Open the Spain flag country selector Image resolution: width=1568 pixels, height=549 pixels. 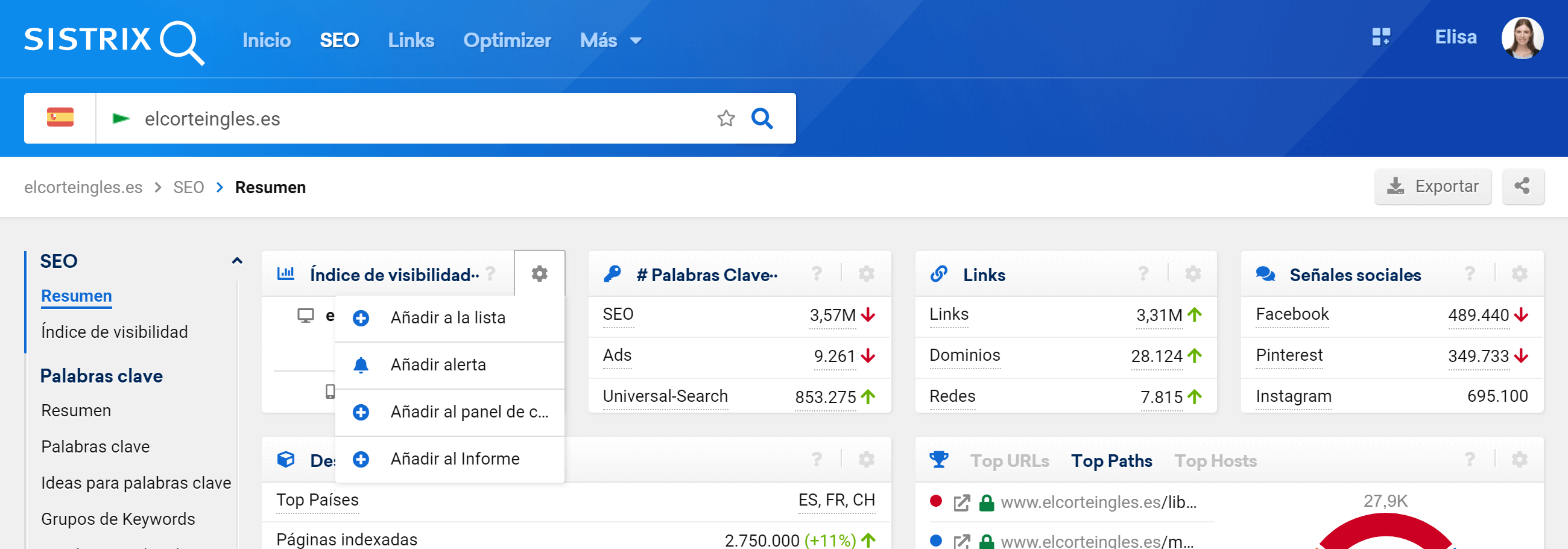tap(60, 118)
